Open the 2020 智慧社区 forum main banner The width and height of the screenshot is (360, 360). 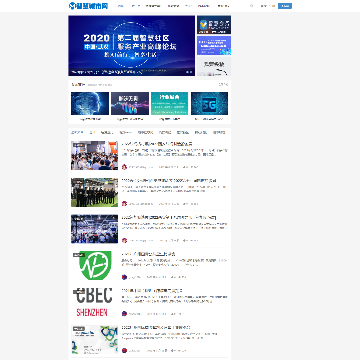132,46
